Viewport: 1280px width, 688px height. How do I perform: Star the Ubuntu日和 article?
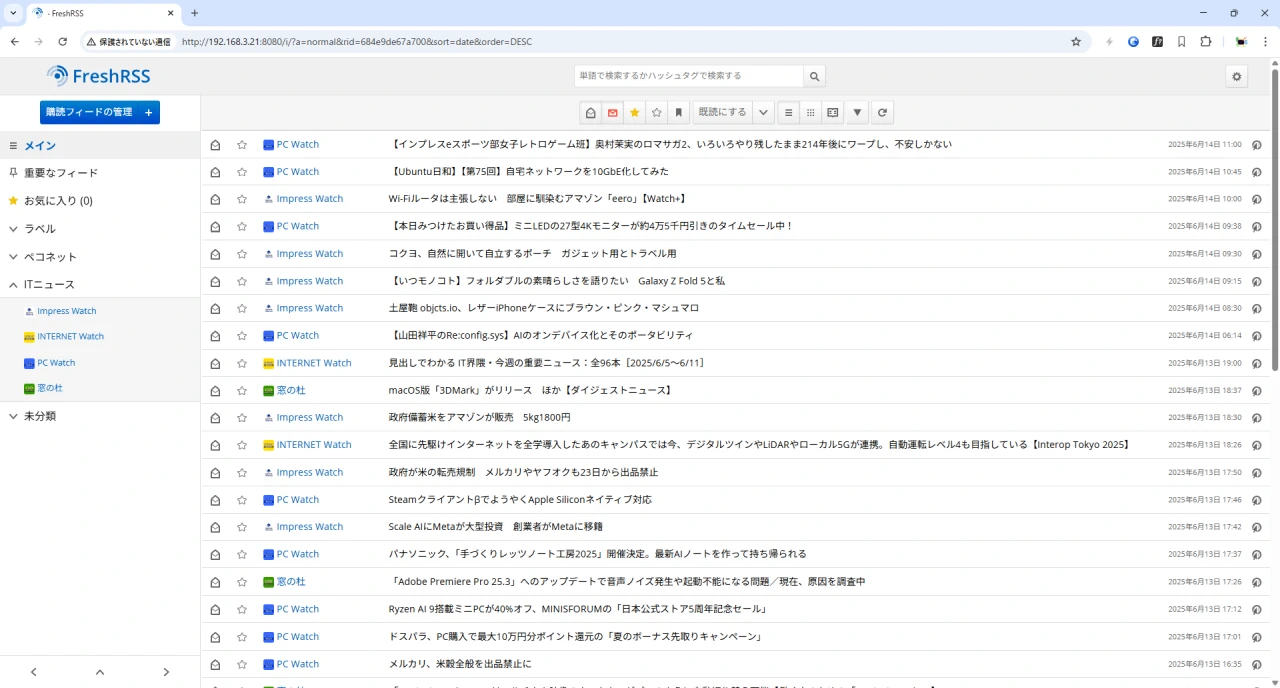click(x=242, y=172)
